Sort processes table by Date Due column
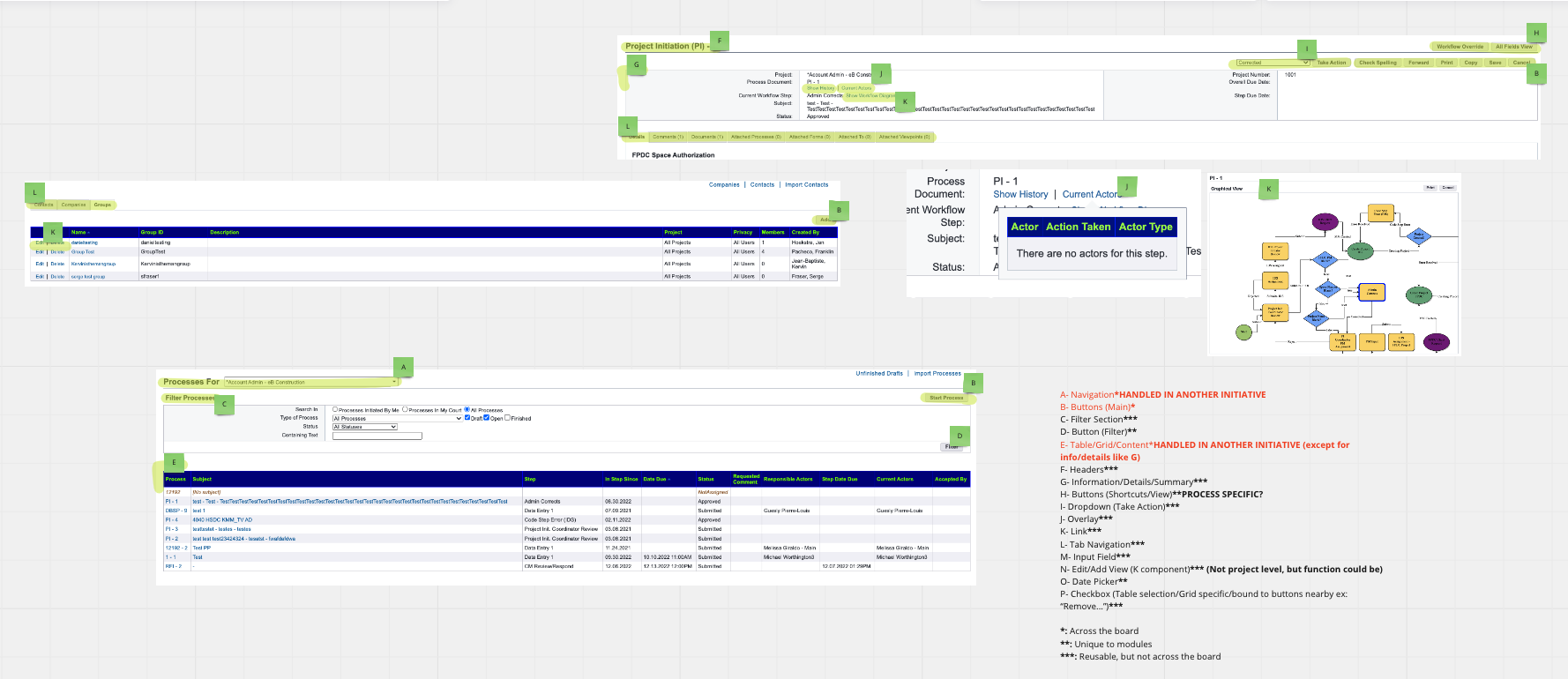 click(656, 480)
